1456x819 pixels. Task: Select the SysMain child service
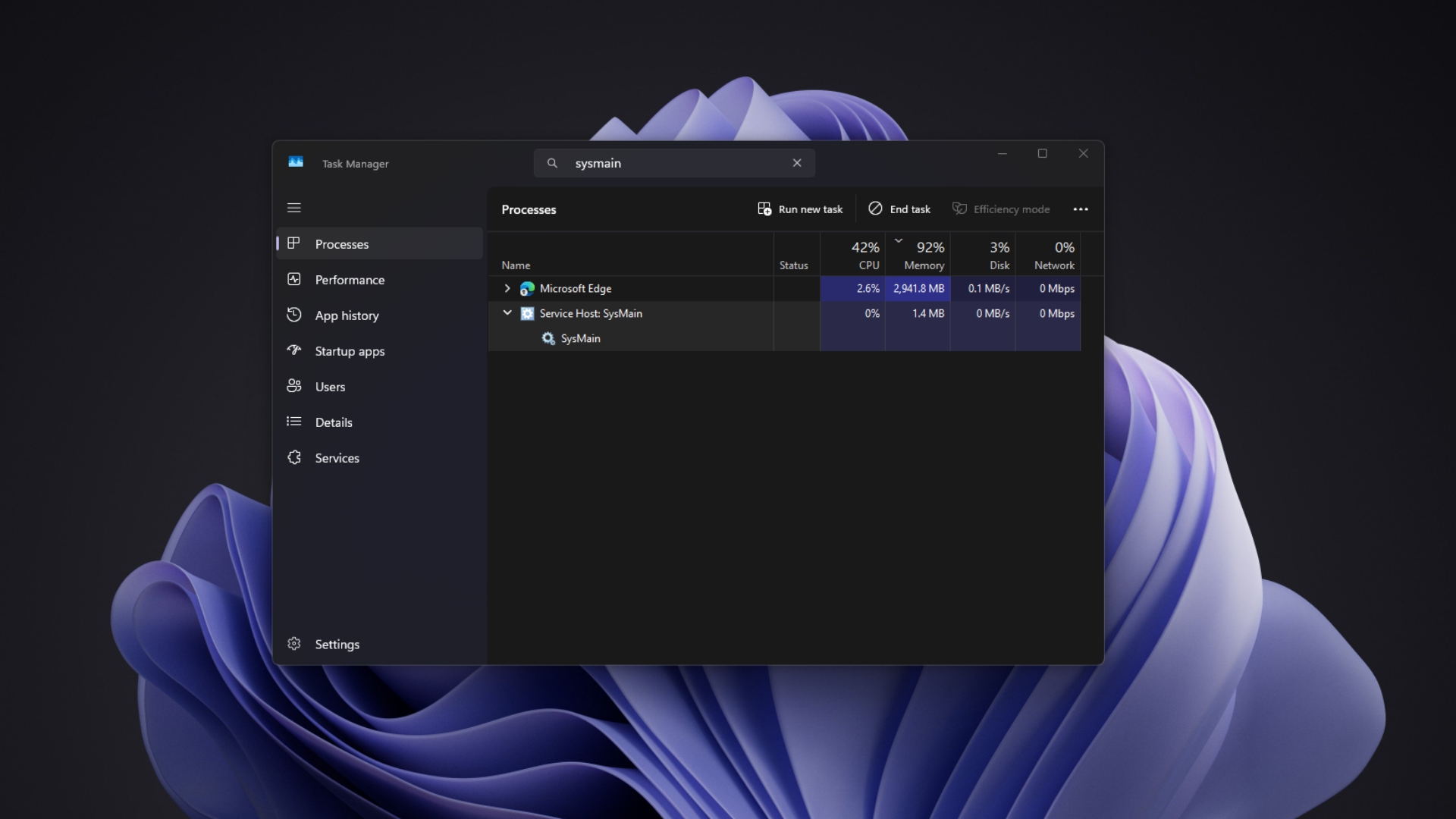pyautogui.click(x=784, y=338)
